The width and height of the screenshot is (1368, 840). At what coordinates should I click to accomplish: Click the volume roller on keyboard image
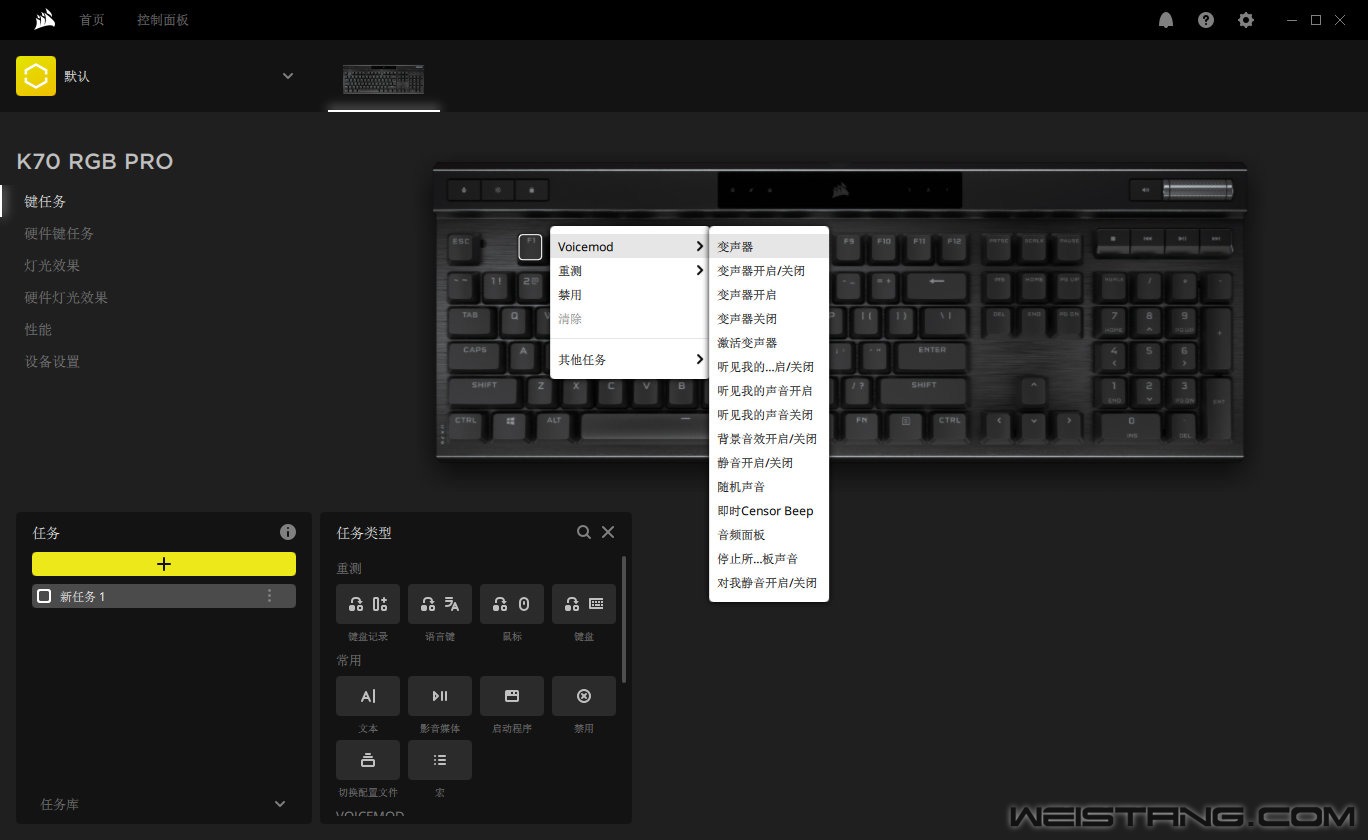[1198, 190]
